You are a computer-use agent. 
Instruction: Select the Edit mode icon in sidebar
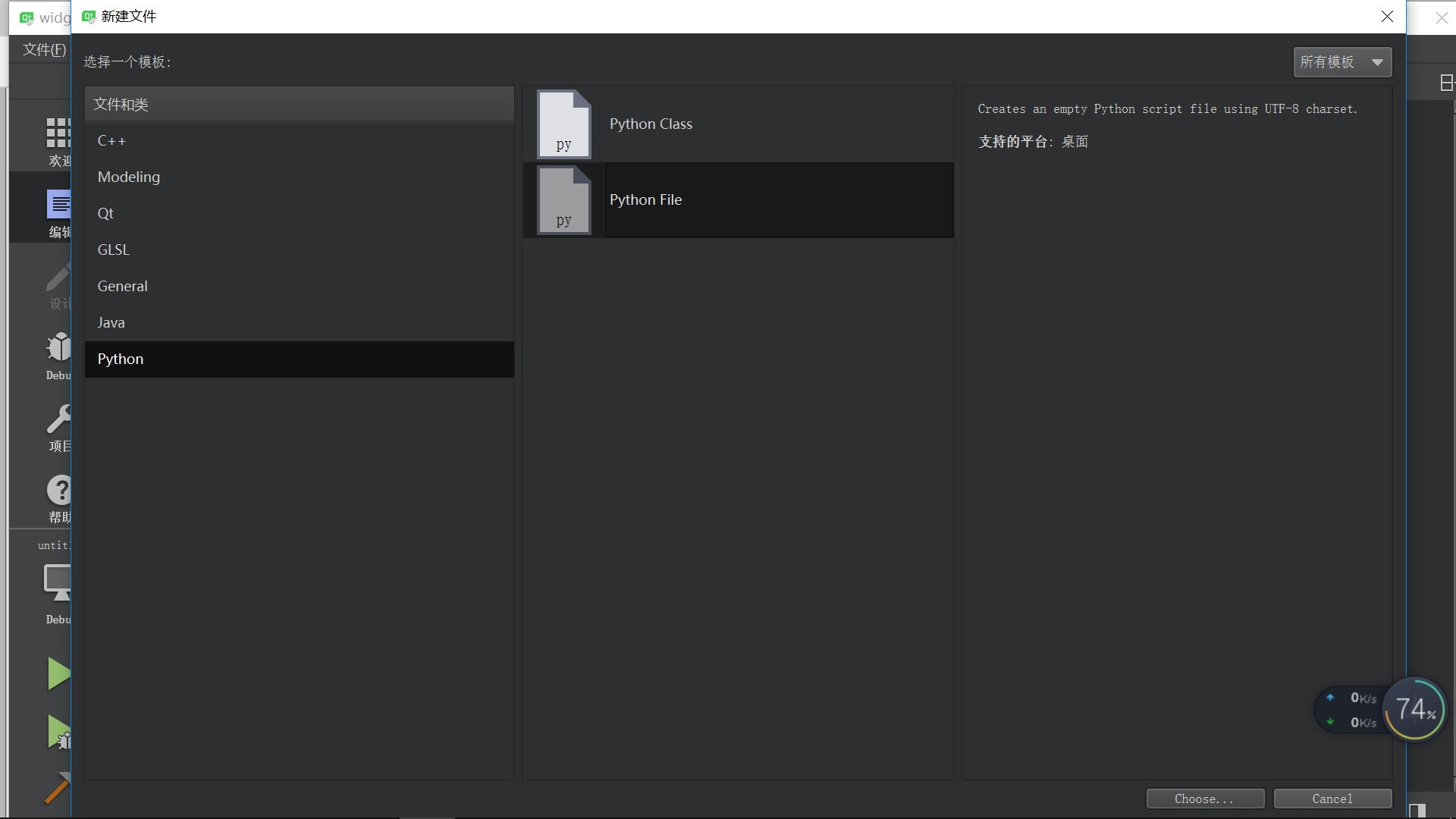coord(58,205)
